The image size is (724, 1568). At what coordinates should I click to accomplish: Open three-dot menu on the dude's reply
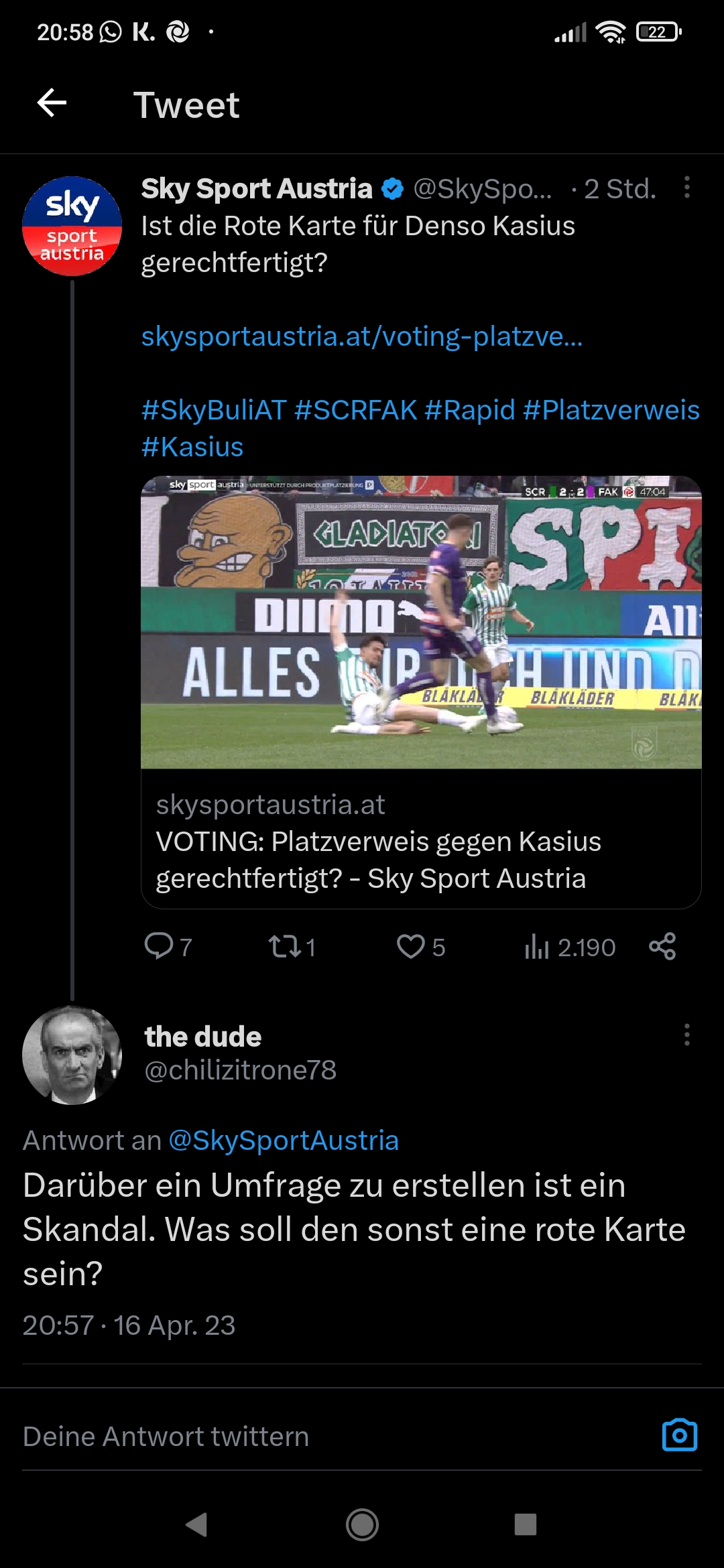(x=686, y=1035)
